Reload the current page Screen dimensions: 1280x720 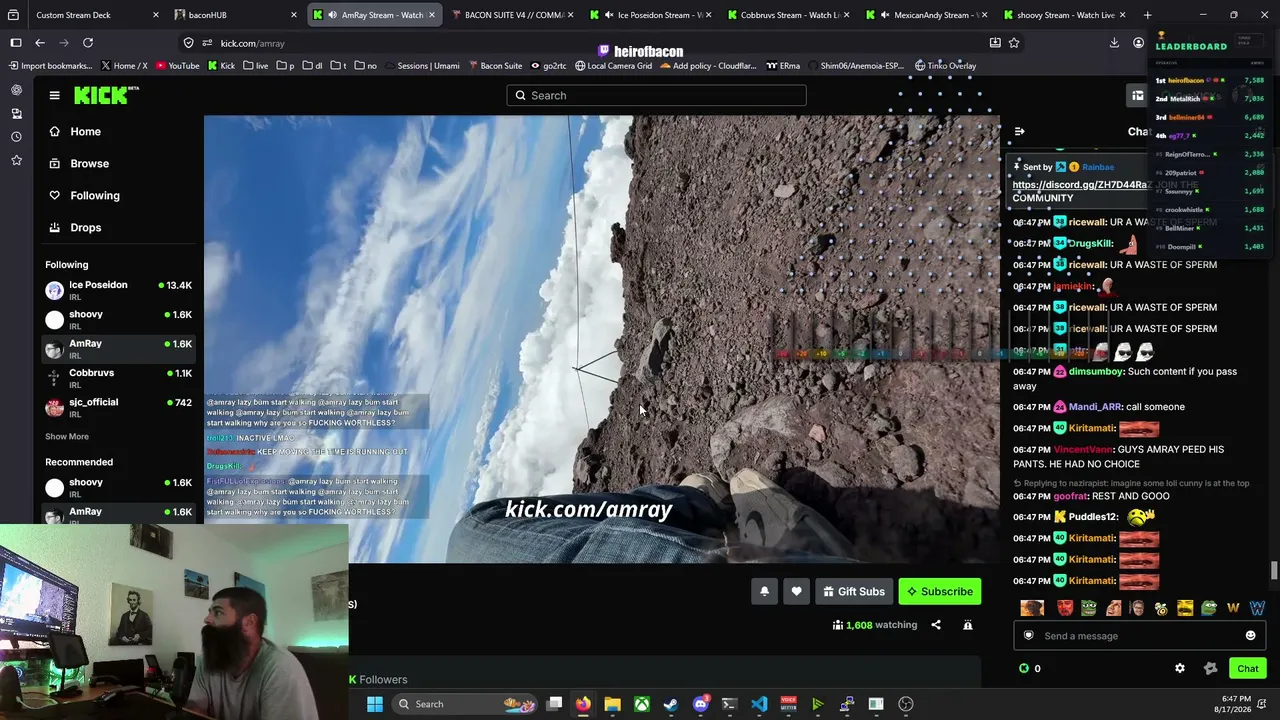pos(88,43)
